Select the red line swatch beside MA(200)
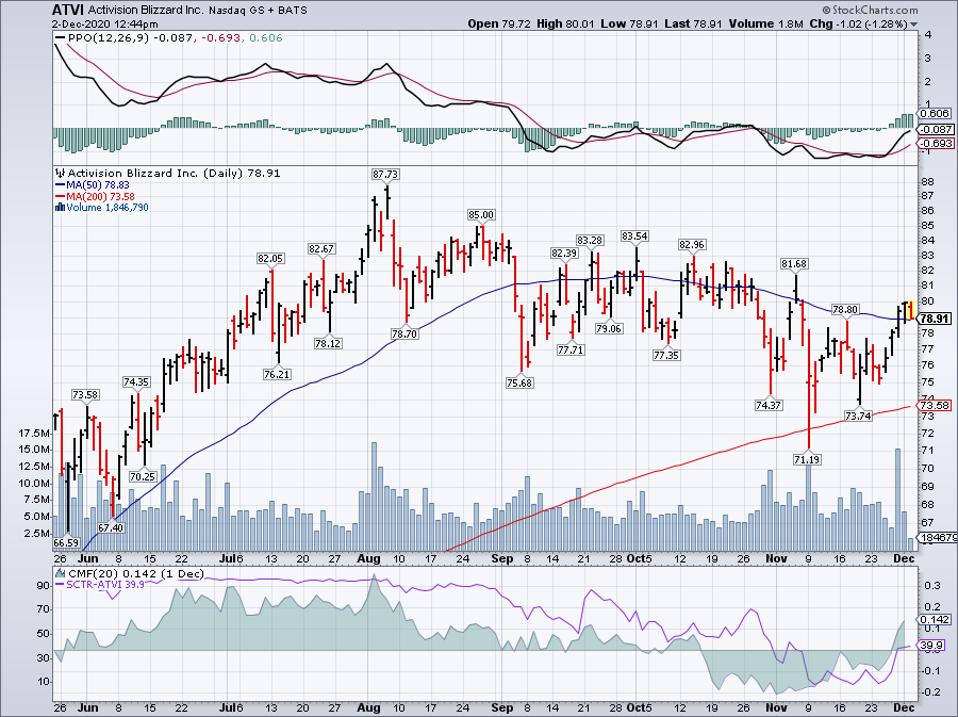The width and height of the screenshot is (958, 717). click(60, 197)
